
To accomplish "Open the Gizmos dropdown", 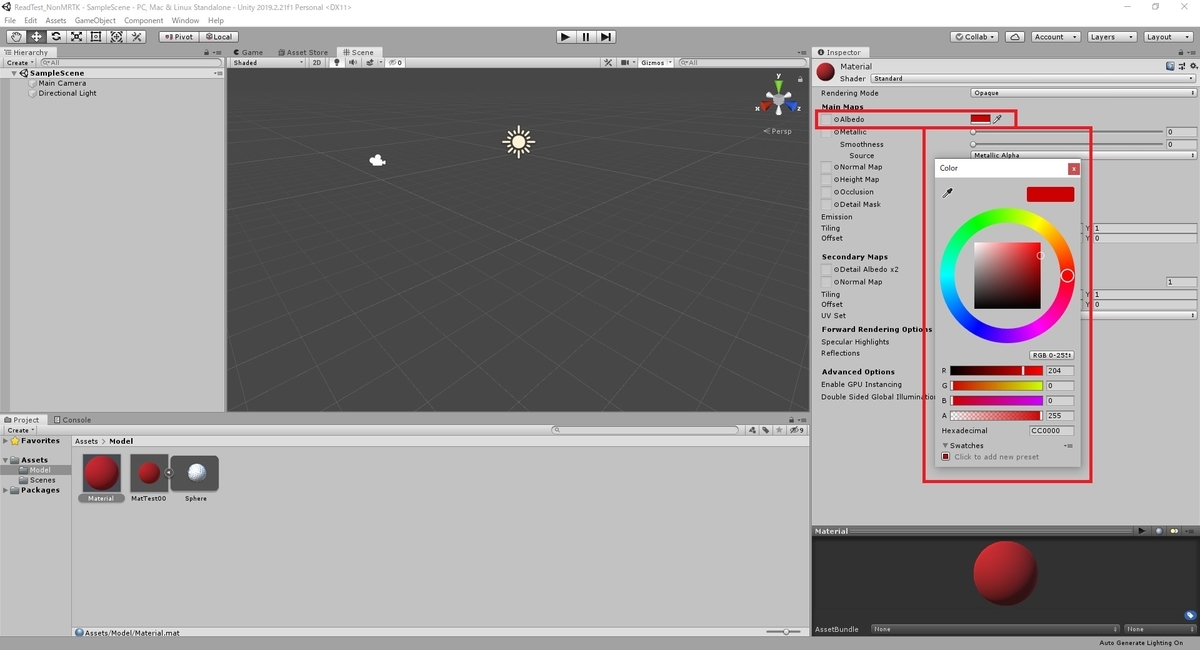I will pos(655,62).
